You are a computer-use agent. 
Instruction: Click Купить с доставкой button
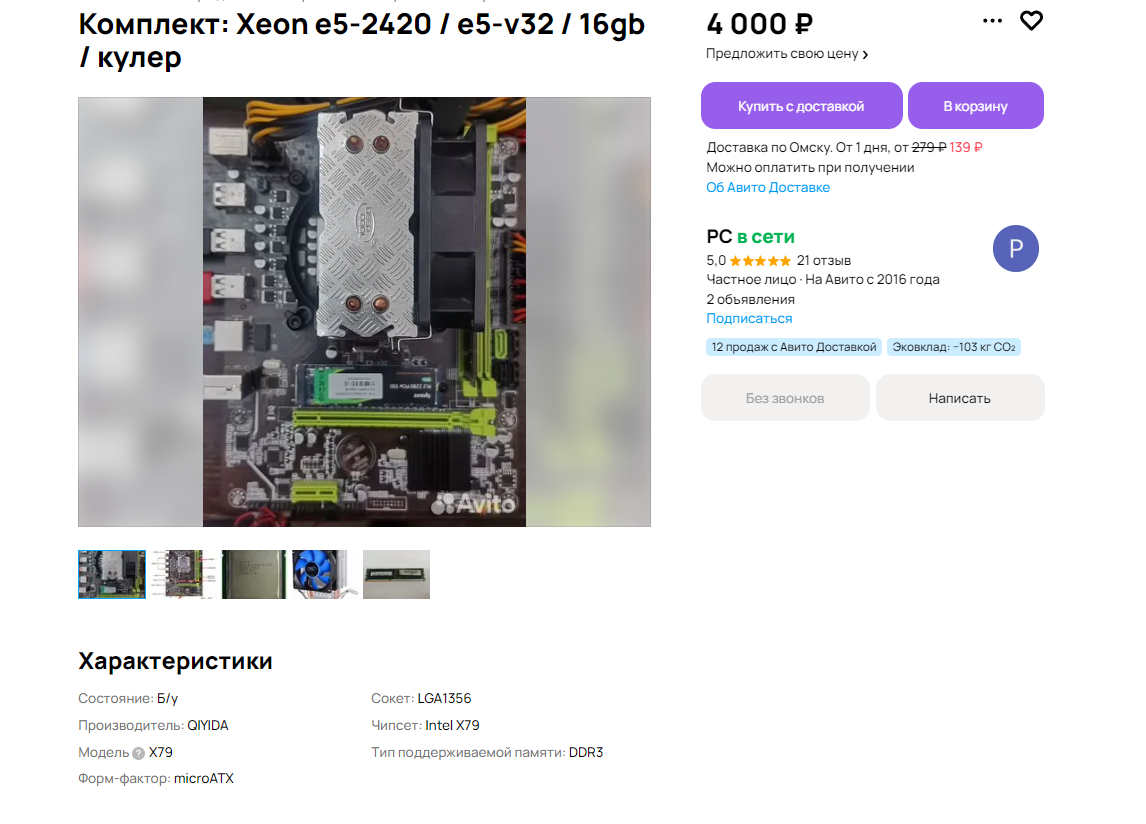(801, 106)
